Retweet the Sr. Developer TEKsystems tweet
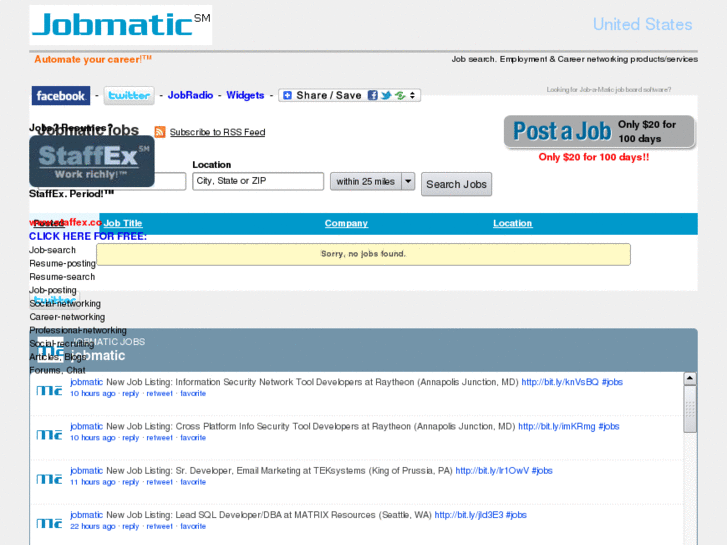727x545 pixels. coord(159,482)
